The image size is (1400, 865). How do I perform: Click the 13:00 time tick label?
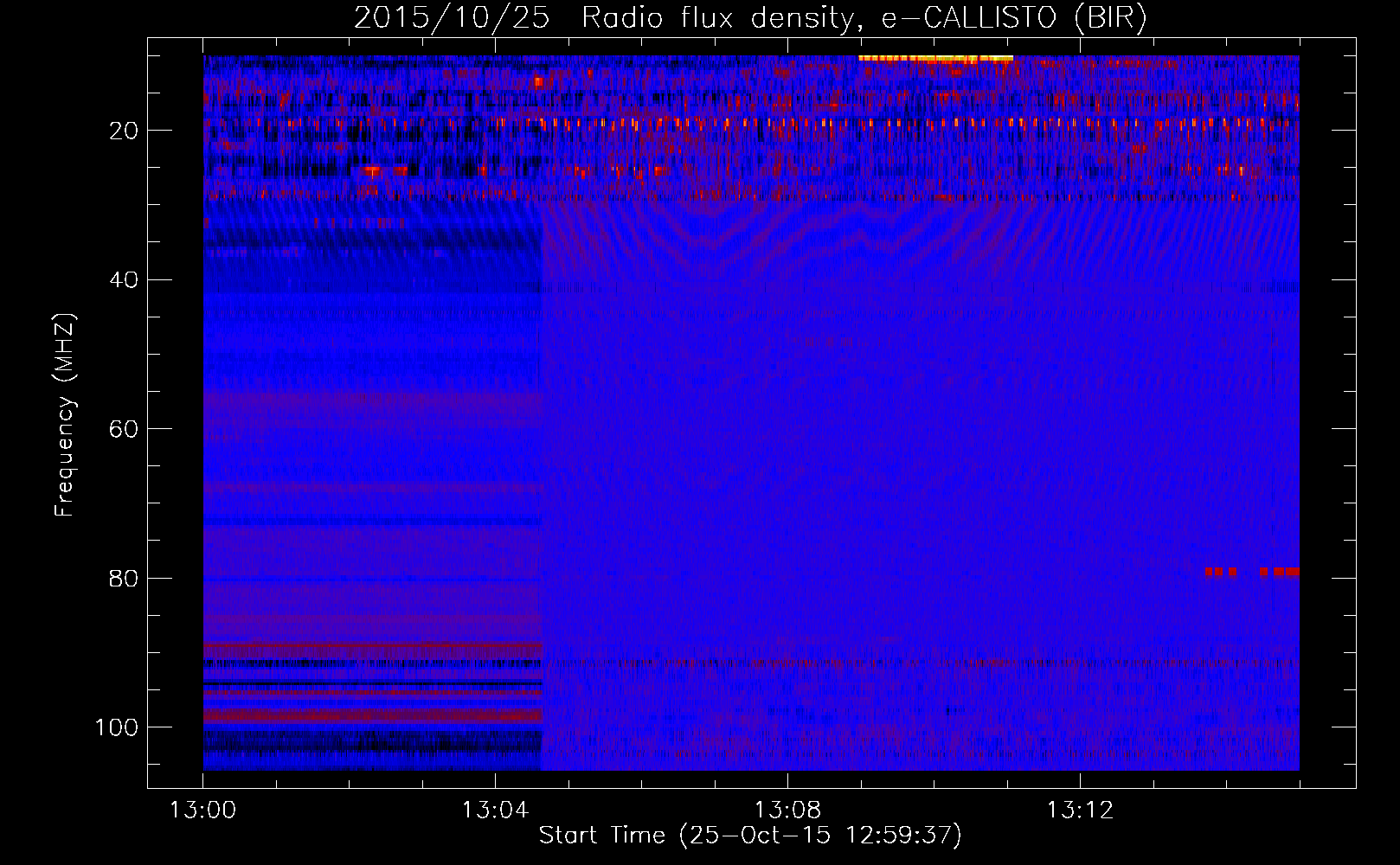[x=202, y=811]
